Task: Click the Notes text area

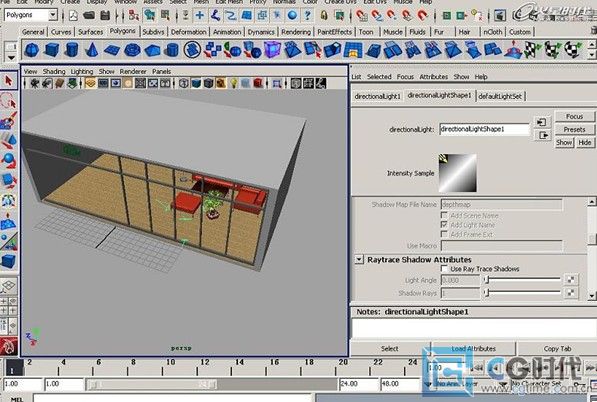Action: click(x=473, y=329)
